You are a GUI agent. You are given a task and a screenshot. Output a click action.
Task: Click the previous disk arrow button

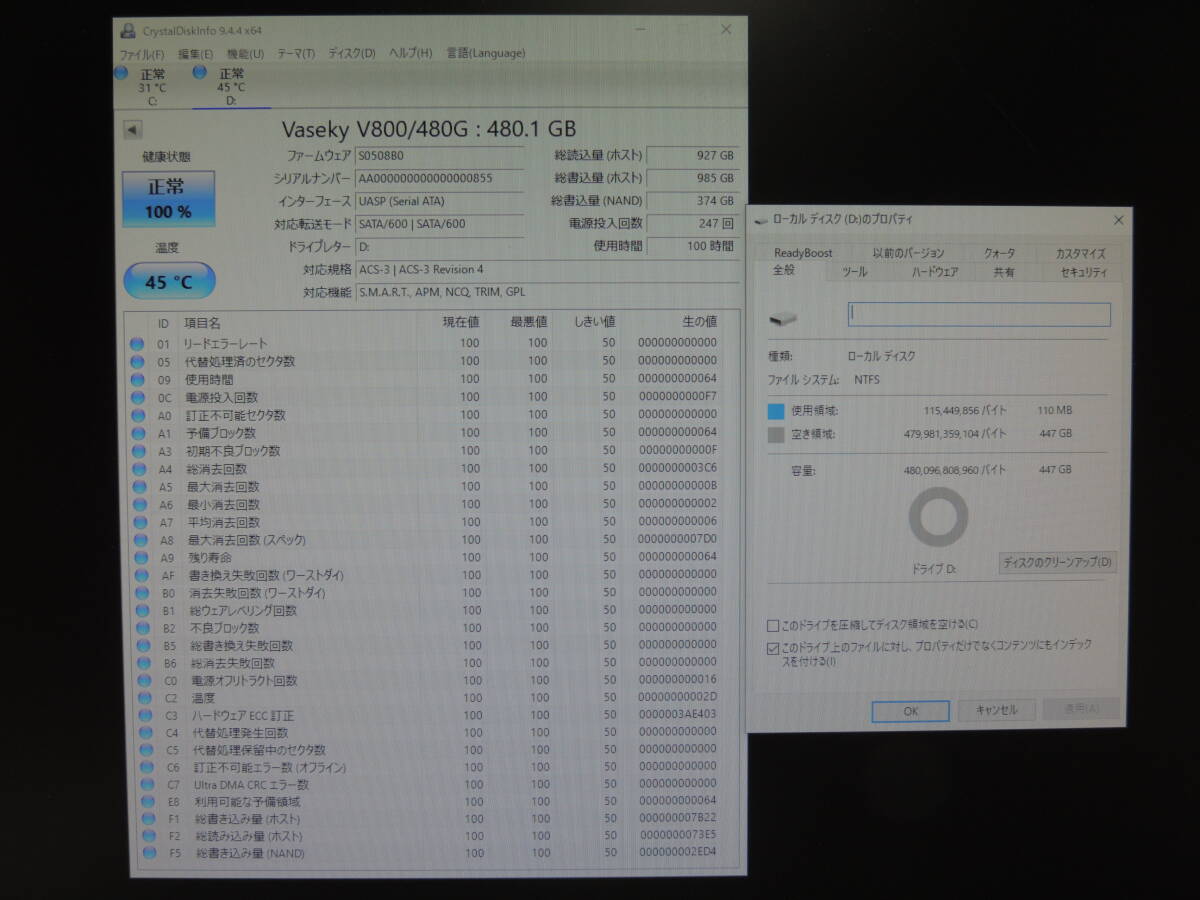coord(133,130)
